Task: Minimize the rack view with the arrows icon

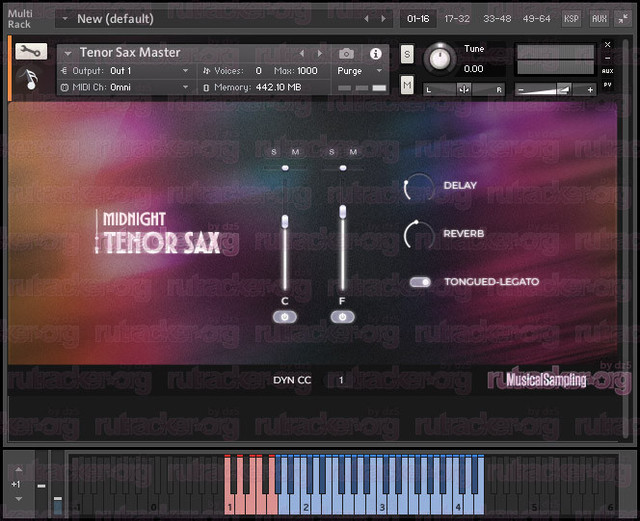Action: coord(623,19)
